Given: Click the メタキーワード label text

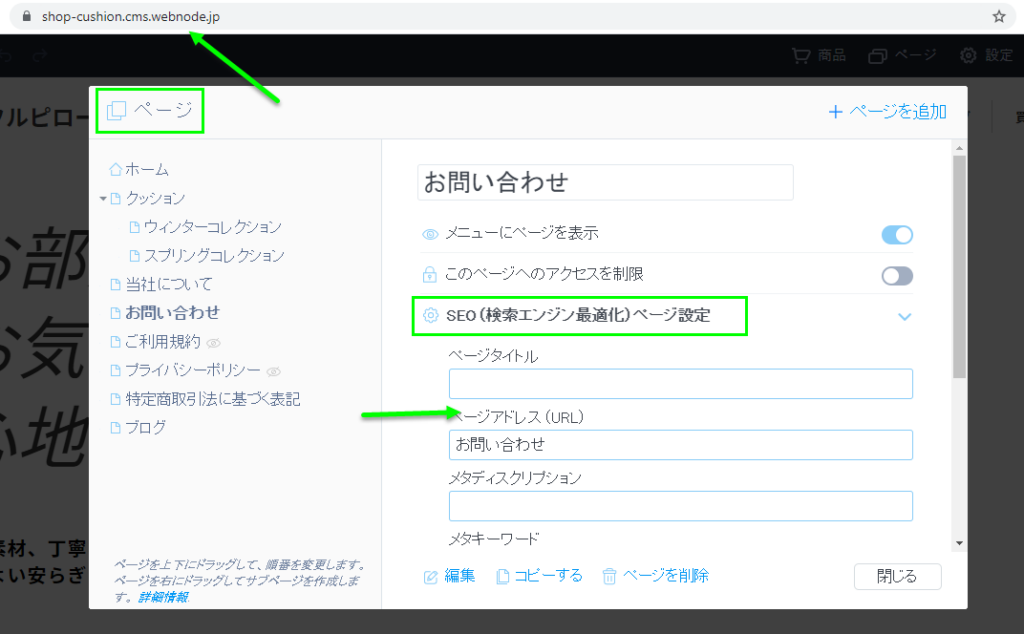Looking at the screenshot, I should 494,539.
